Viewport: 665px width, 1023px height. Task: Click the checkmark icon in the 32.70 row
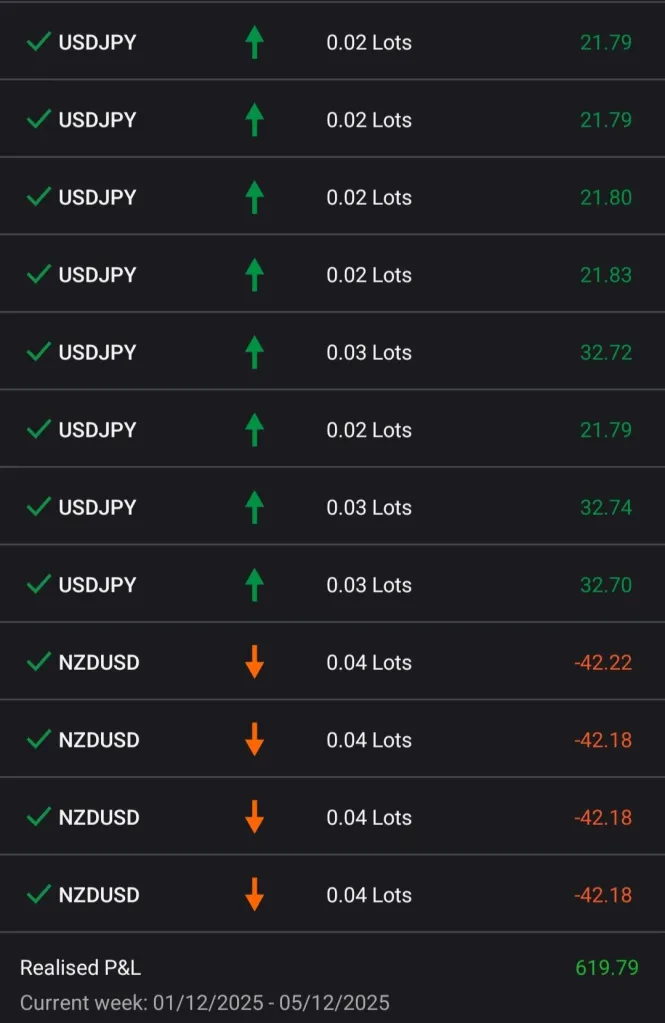39,585
